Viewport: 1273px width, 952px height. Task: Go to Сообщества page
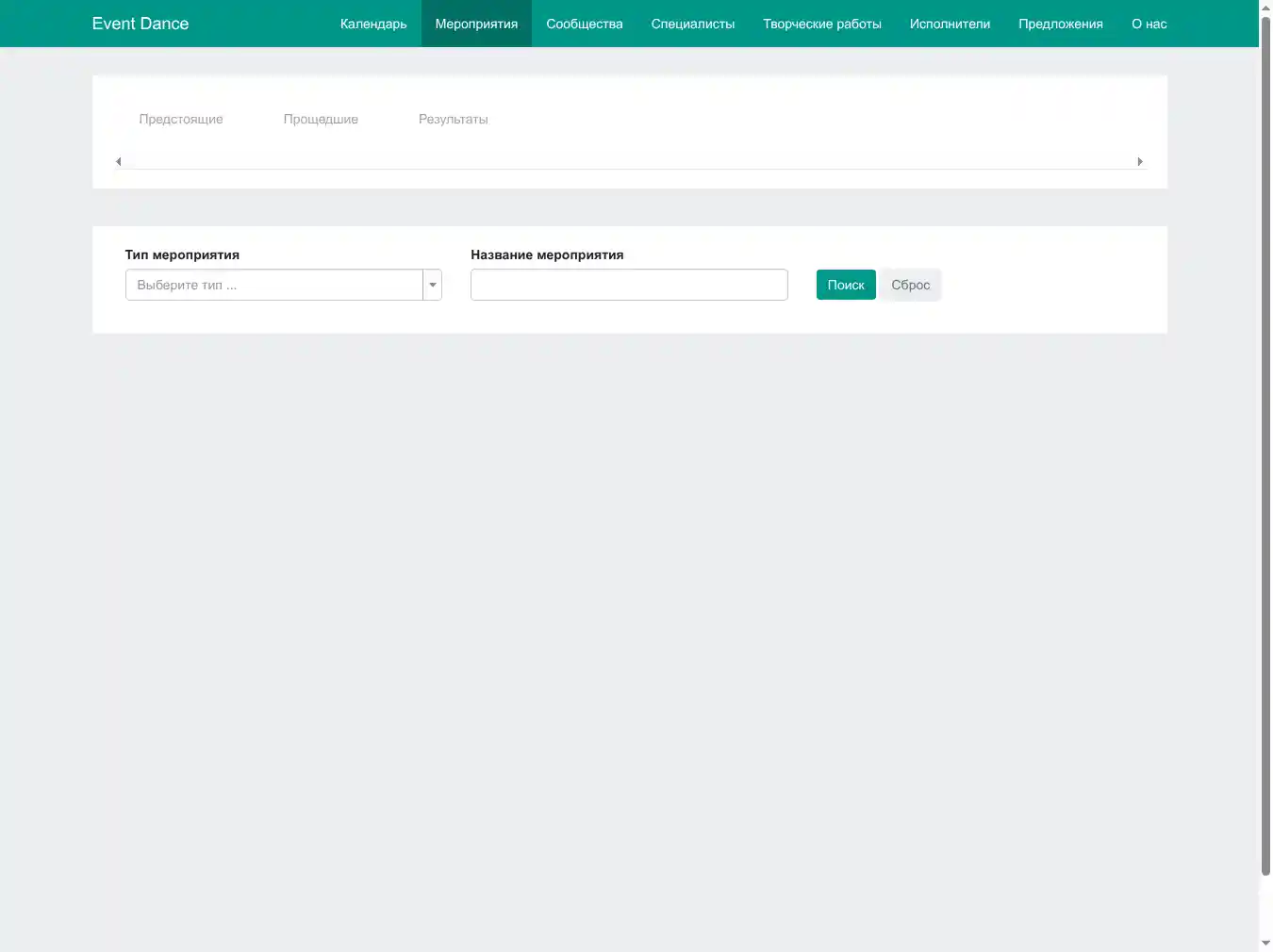click(x=584, y=24)
